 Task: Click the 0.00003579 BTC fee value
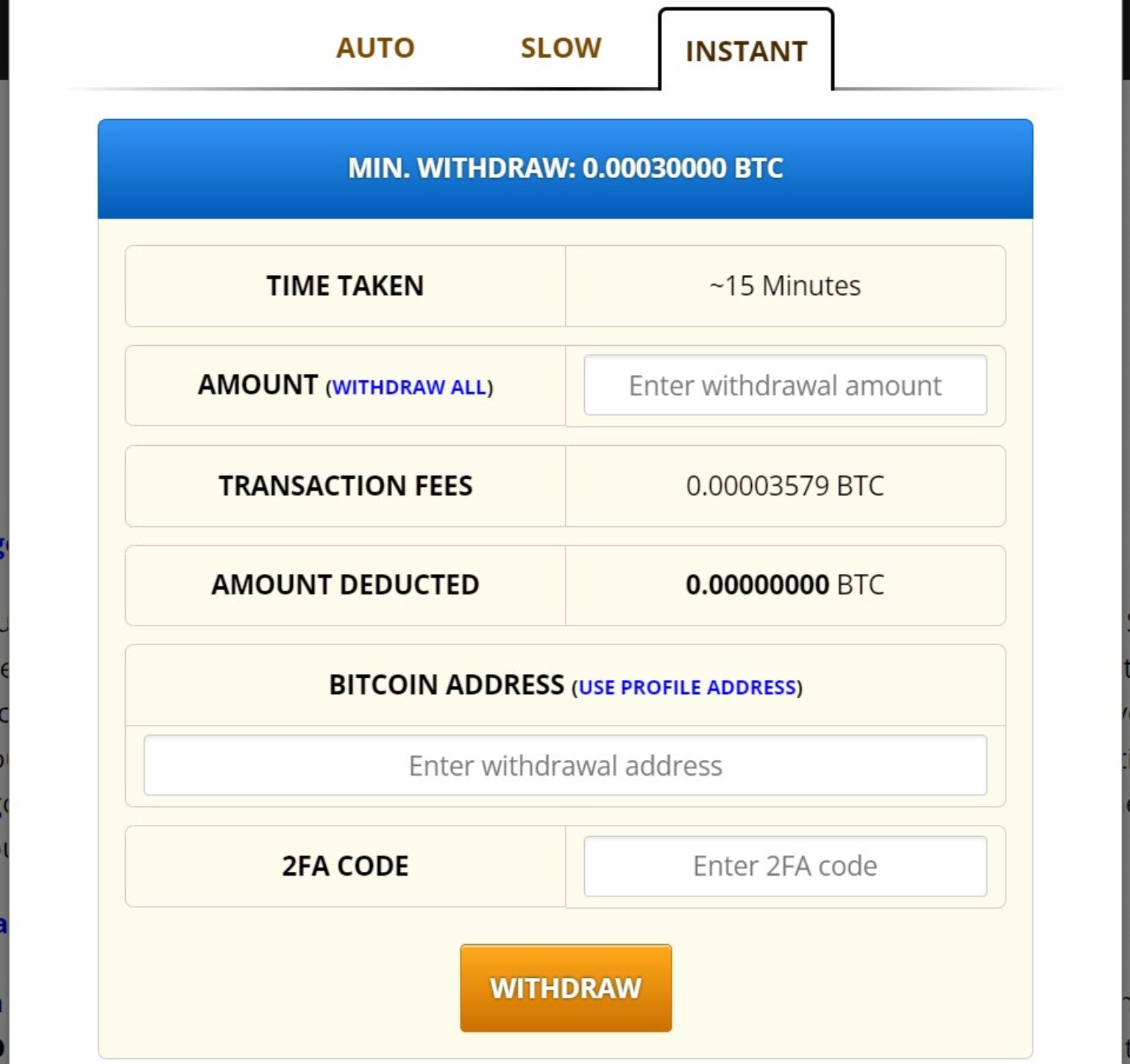[784, 486]
